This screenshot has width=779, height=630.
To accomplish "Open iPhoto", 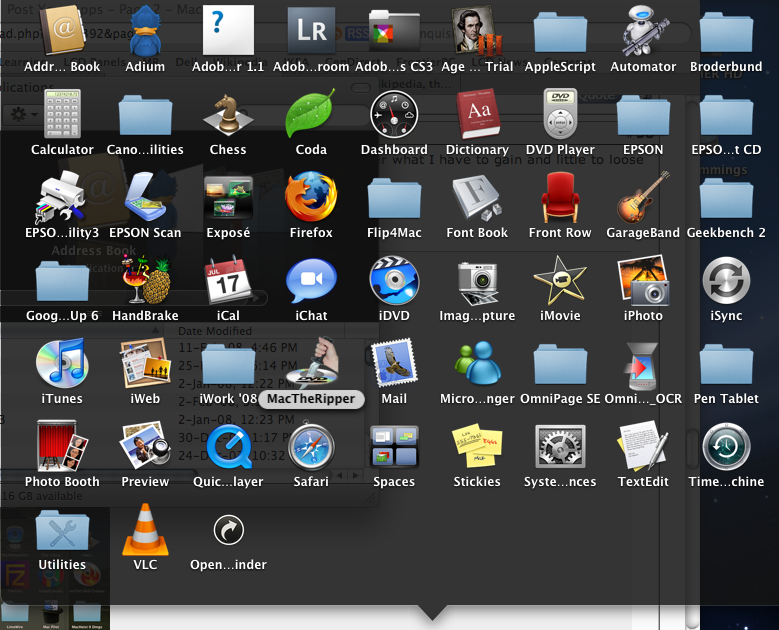I will [643, 280].
